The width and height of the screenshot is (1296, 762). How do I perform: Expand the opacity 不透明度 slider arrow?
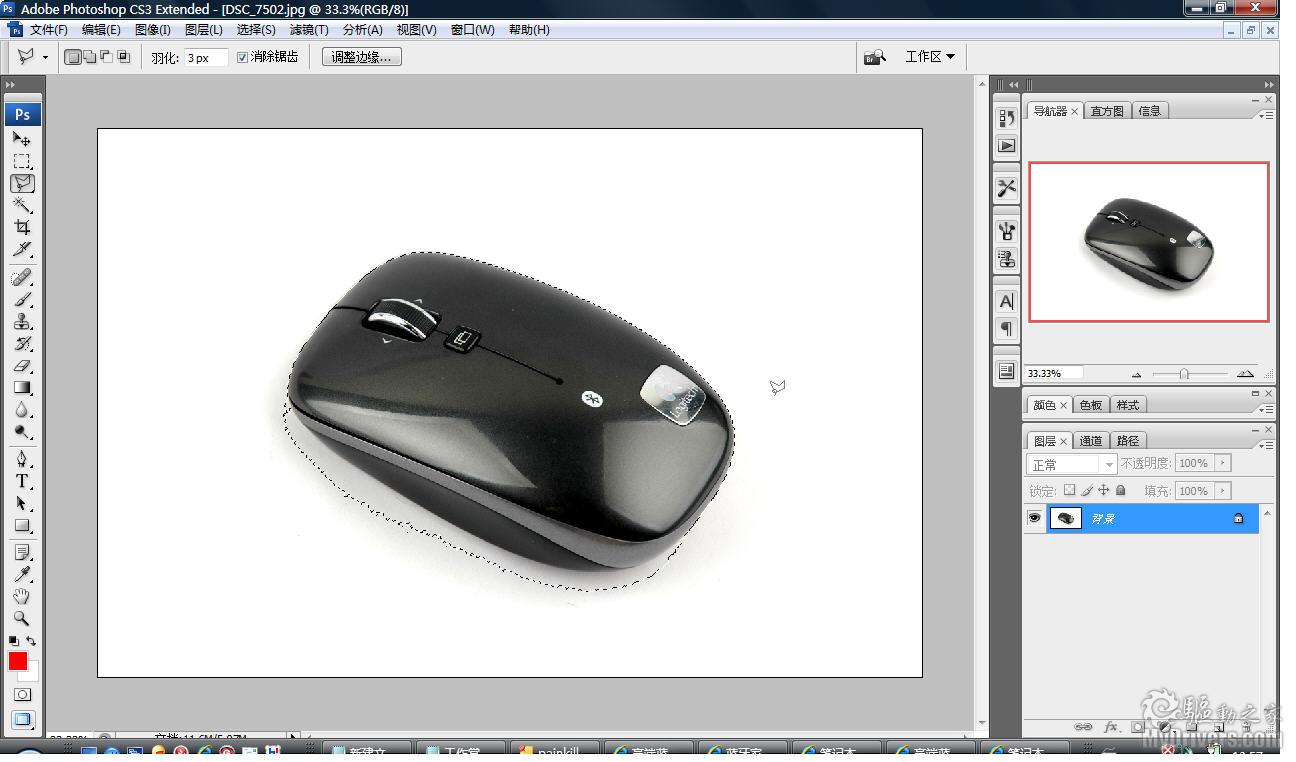[x=1222, y=463]
